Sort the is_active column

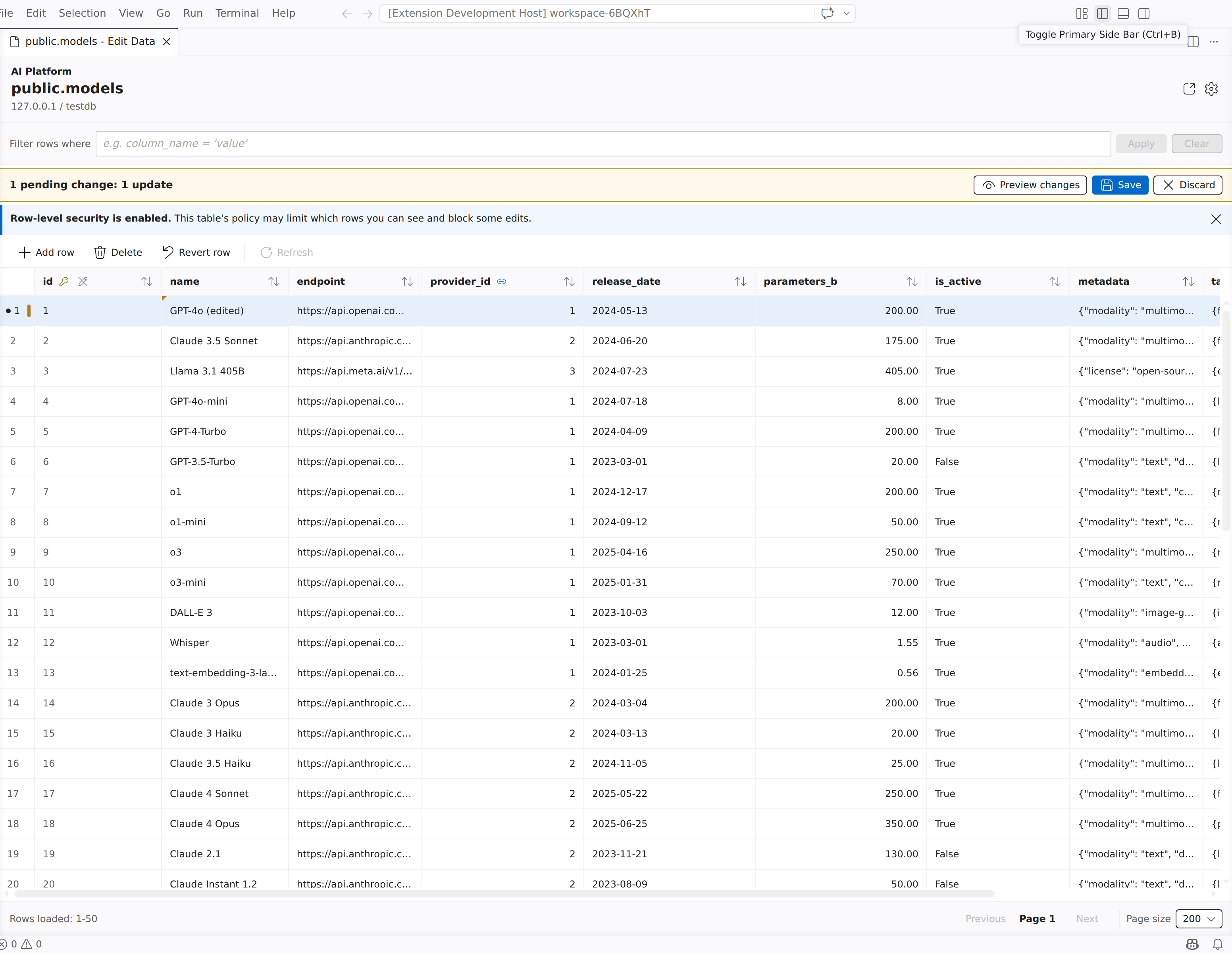[1054, 282]
